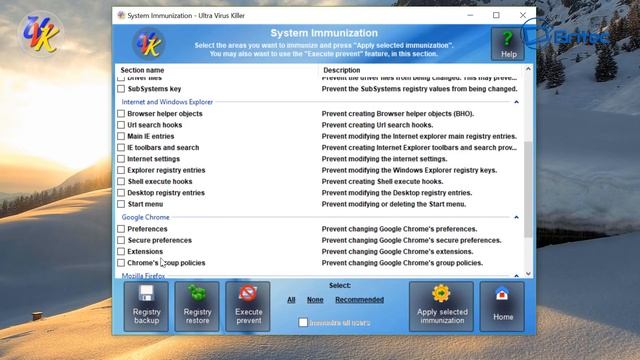Open the Help button with question mark
This screenshot has height=360, width=640.
pyautogui.click(x=507, y=44)
